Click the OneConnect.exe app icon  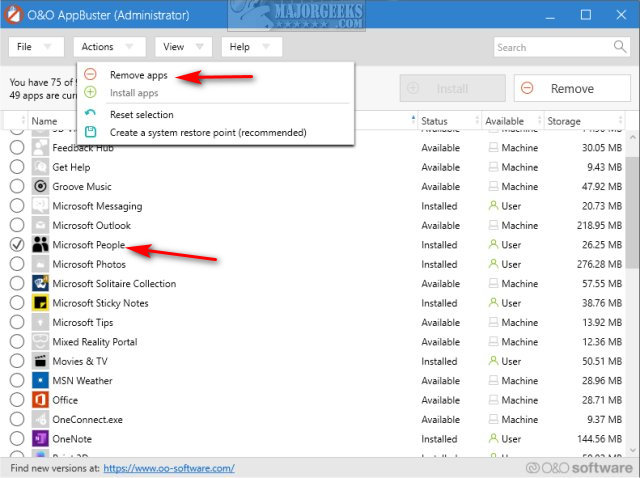click(40, 419)
